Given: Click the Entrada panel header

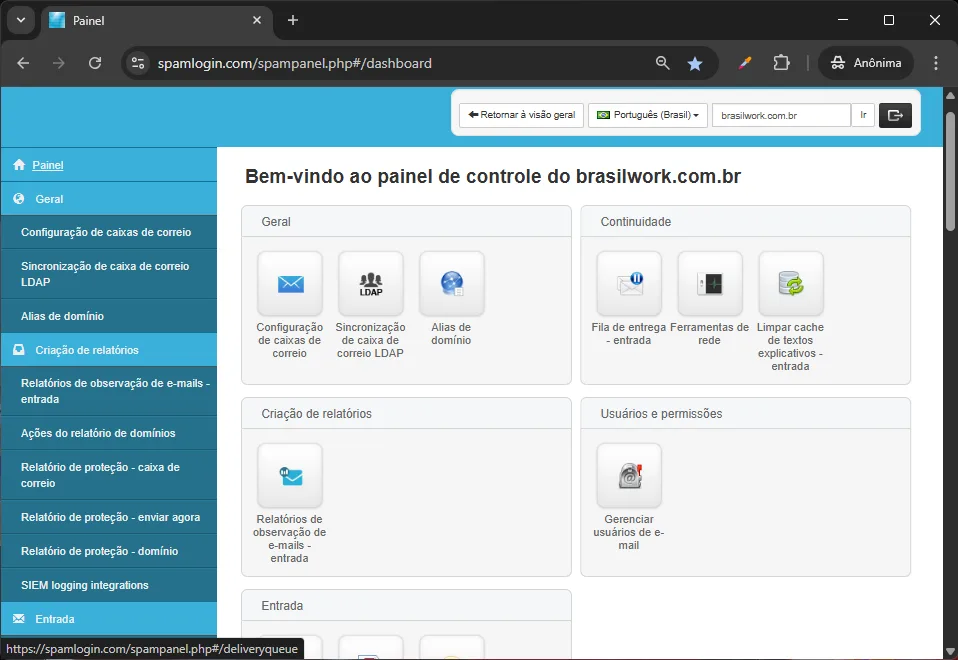Looking at the screenshot, I should [406, 605].
